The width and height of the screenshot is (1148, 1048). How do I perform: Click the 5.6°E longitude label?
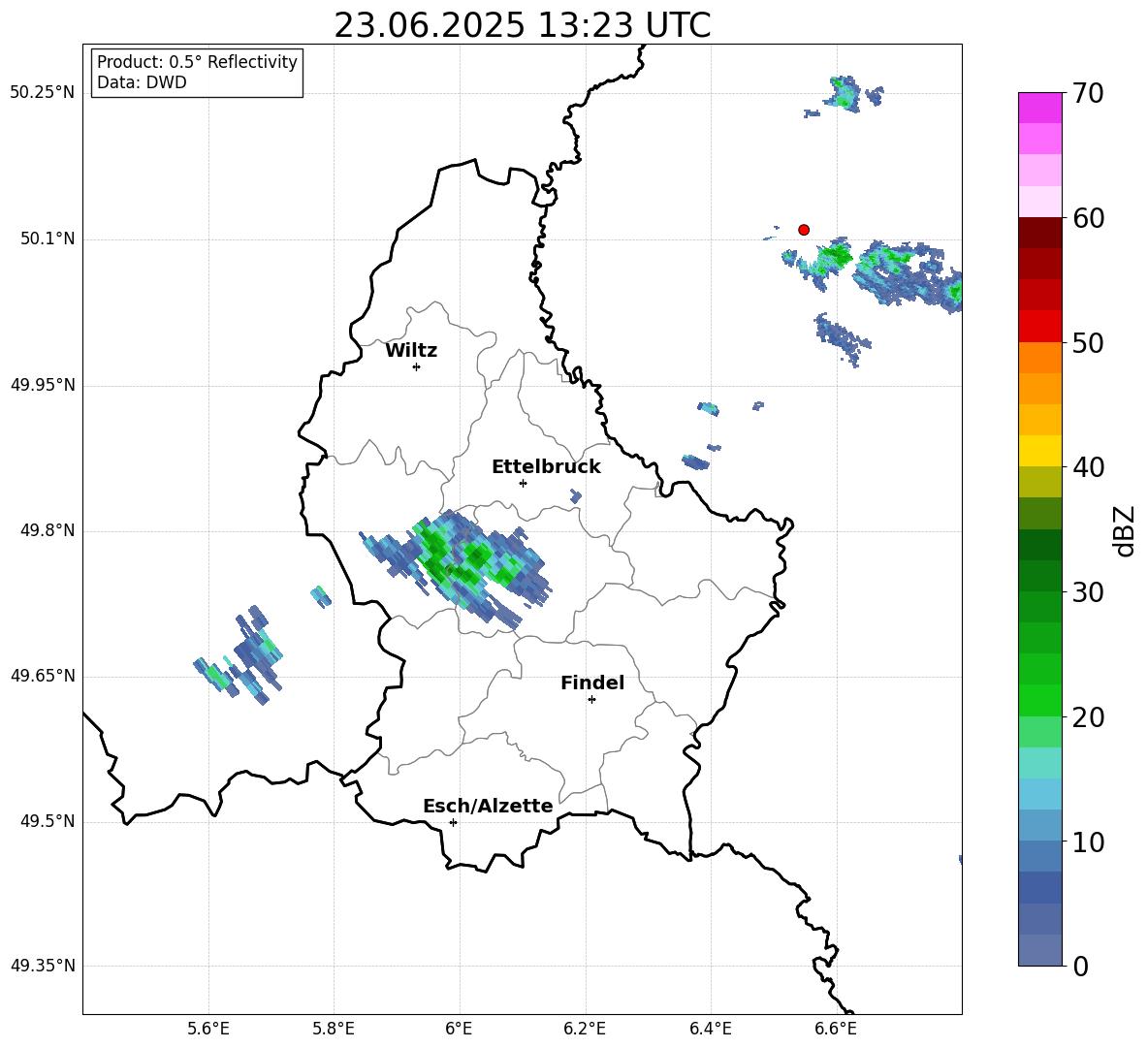[x=208, y=1029]
